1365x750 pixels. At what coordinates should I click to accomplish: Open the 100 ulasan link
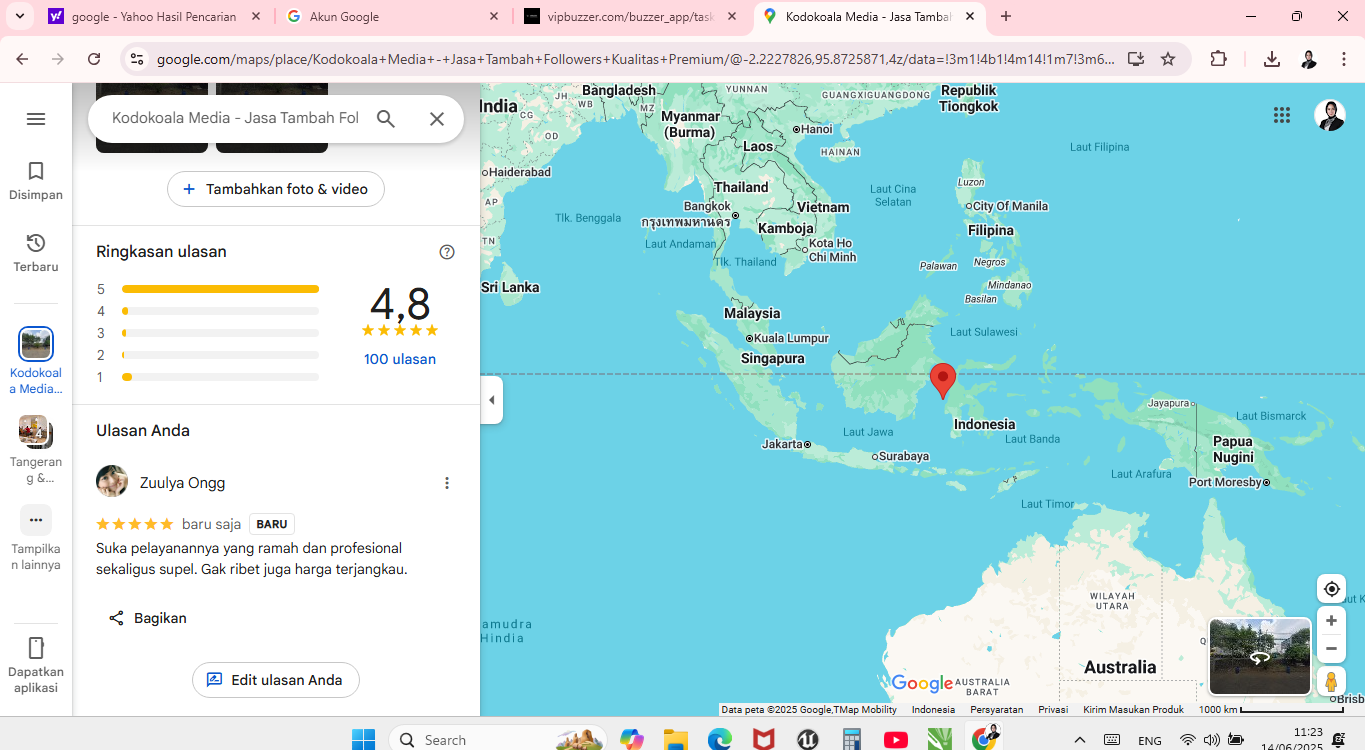pyautogui.click(x=400, y=359)
